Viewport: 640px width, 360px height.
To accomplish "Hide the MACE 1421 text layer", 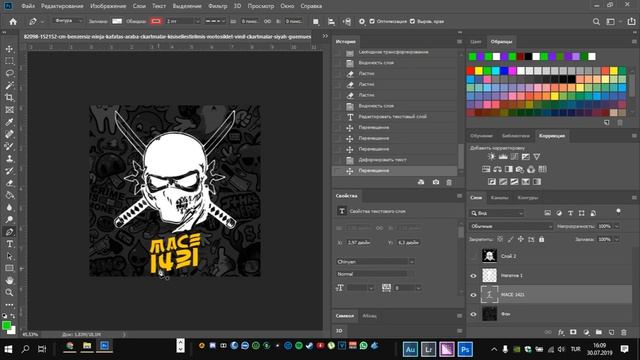I will click(473, 295).
